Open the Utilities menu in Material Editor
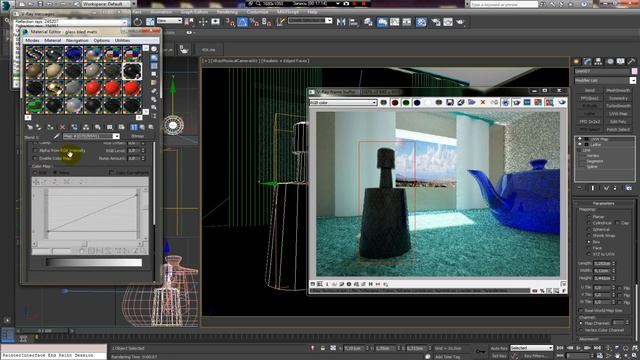 pyautogui.click(x=122, y=40)
